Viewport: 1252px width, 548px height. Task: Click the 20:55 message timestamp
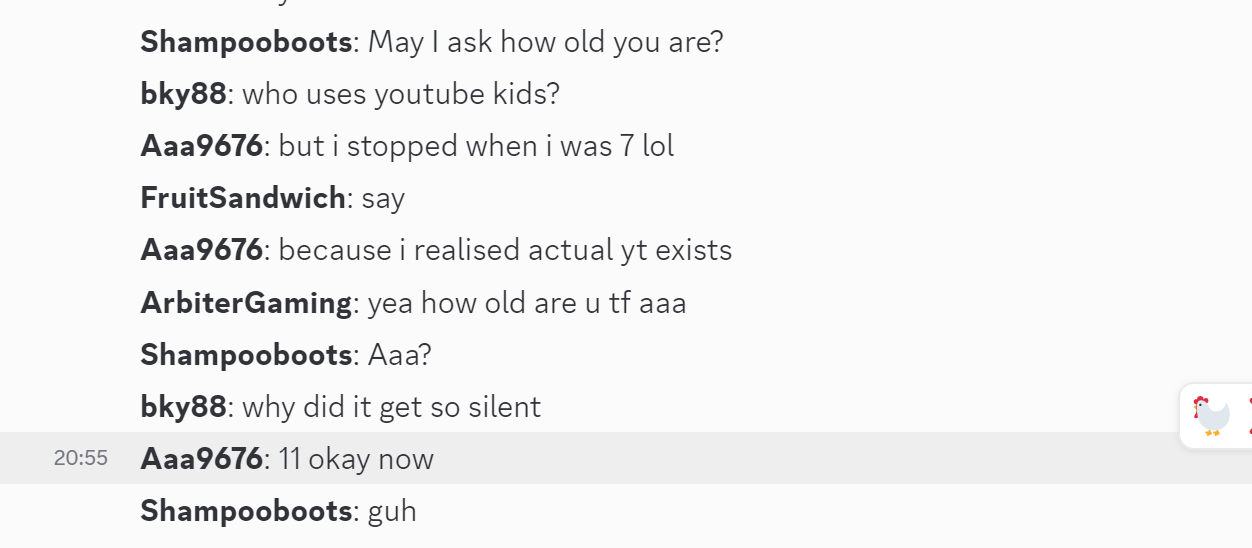point(81,459)
